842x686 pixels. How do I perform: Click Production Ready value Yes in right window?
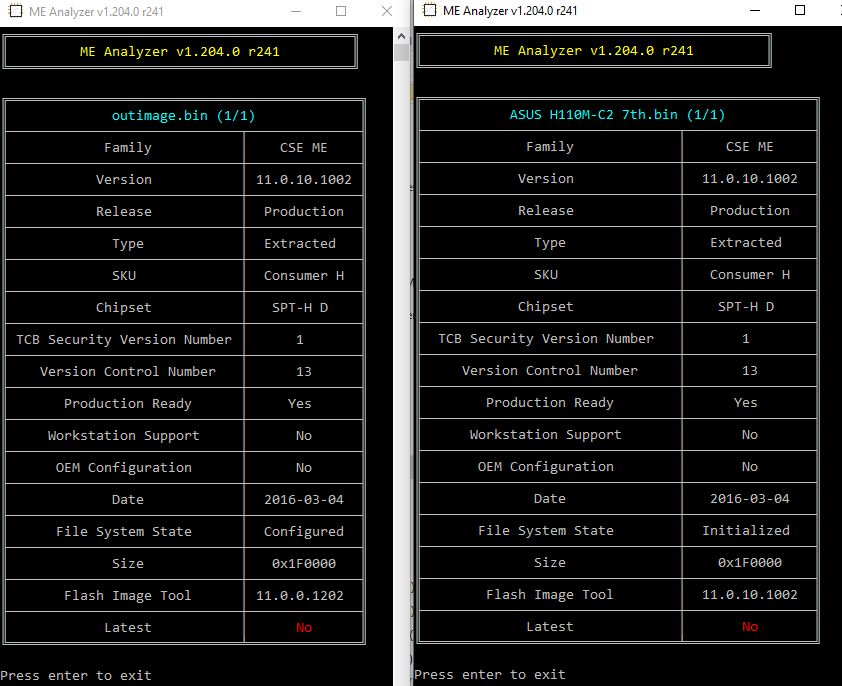click(746, 402)
